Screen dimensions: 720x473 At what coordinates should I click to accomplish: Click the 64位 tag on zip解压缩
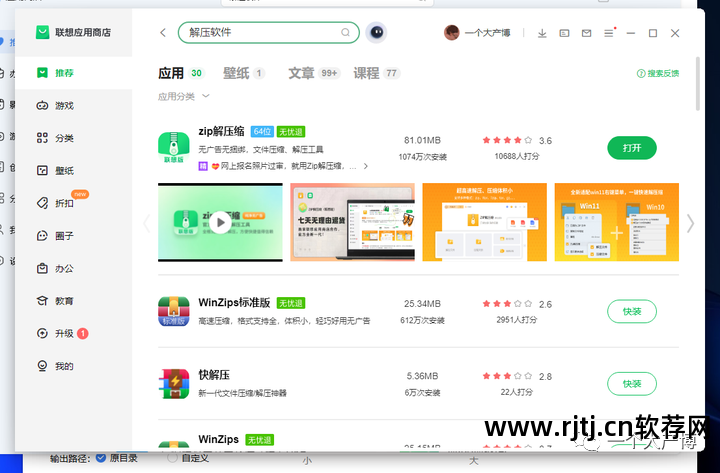coord(262,132)
